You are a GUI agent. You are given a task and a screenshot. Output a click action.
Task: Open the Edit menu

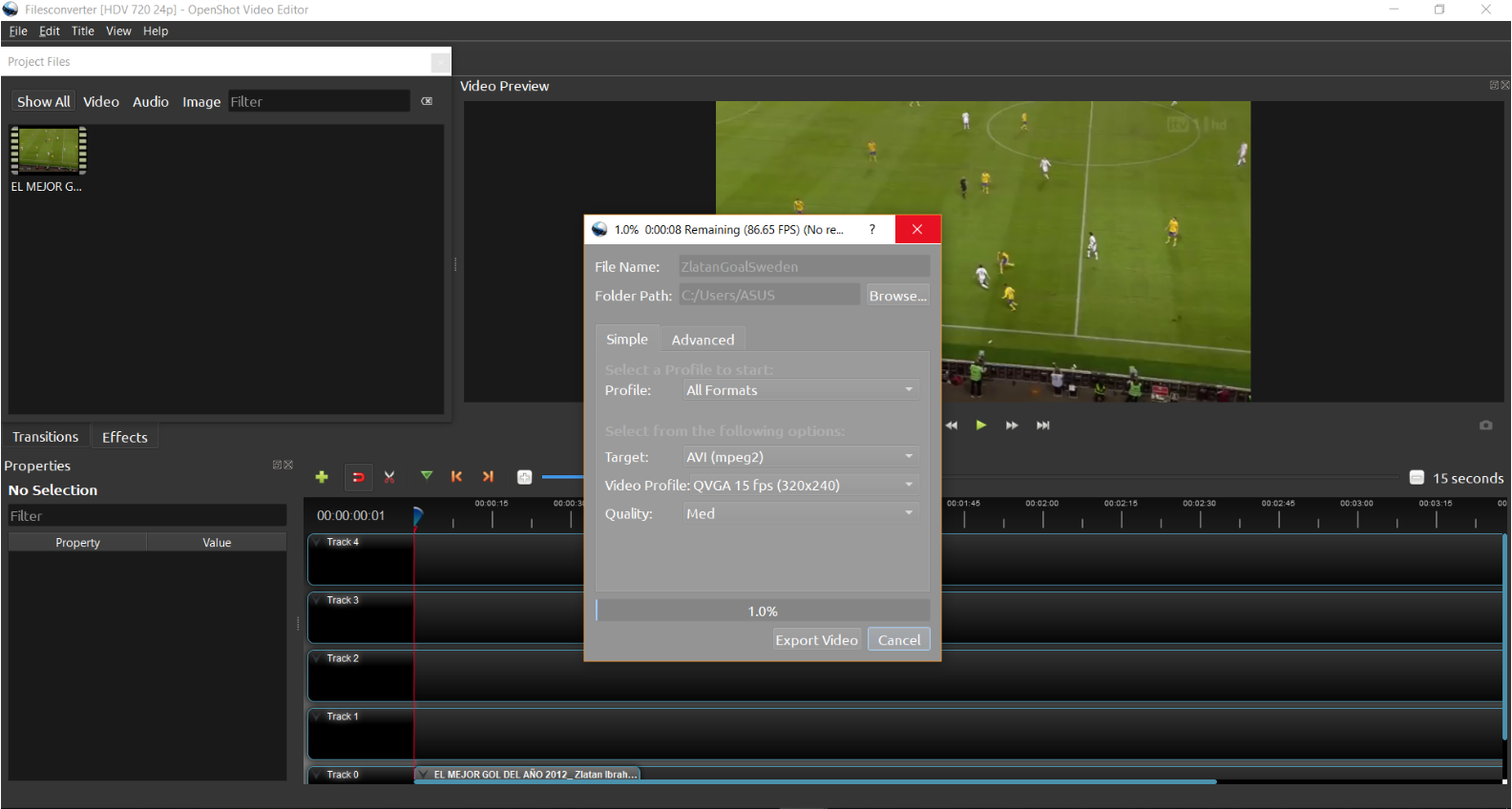(x=50, y=31)
